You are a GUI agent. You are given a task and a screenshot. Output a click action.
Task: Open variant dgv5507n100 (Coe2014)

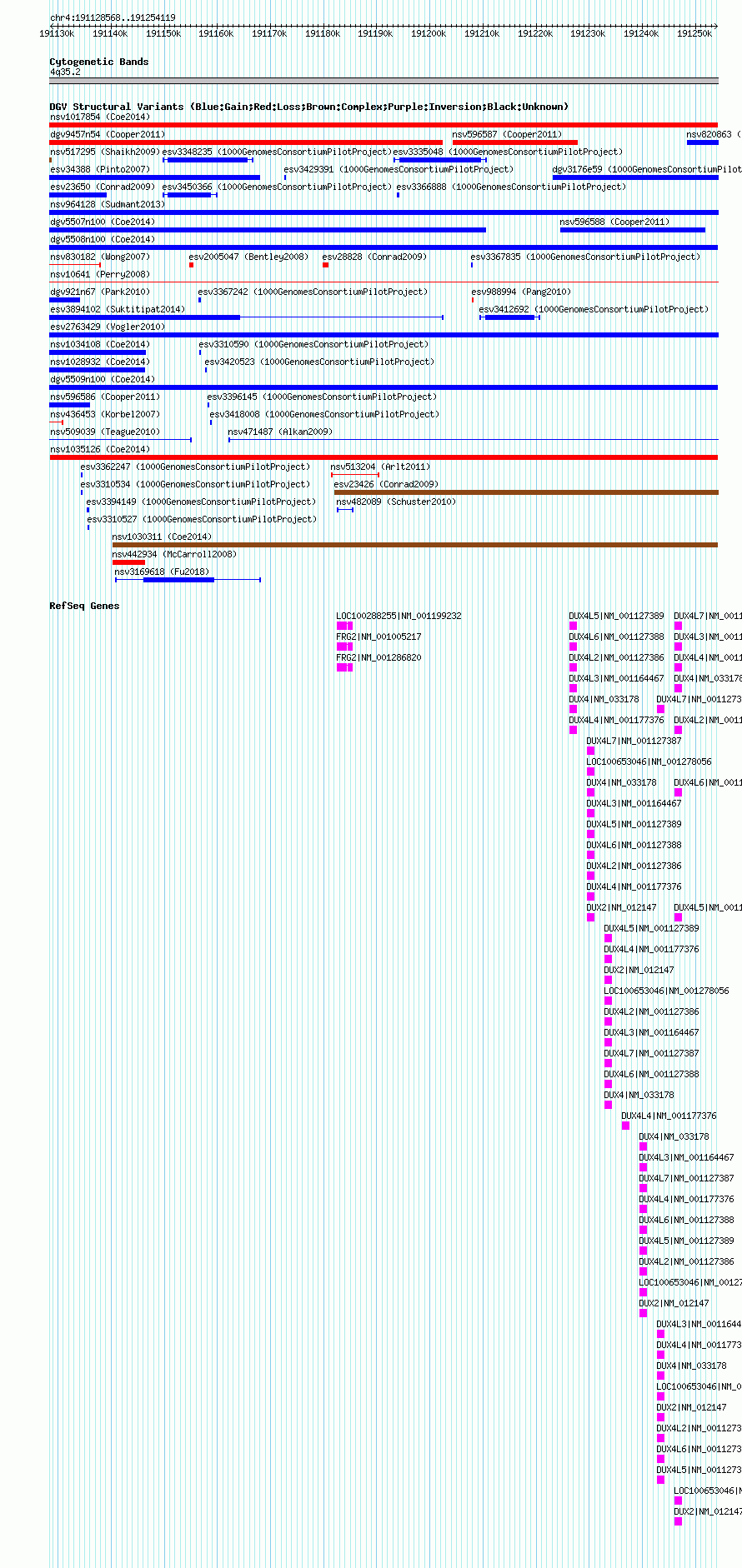(103, 222)
